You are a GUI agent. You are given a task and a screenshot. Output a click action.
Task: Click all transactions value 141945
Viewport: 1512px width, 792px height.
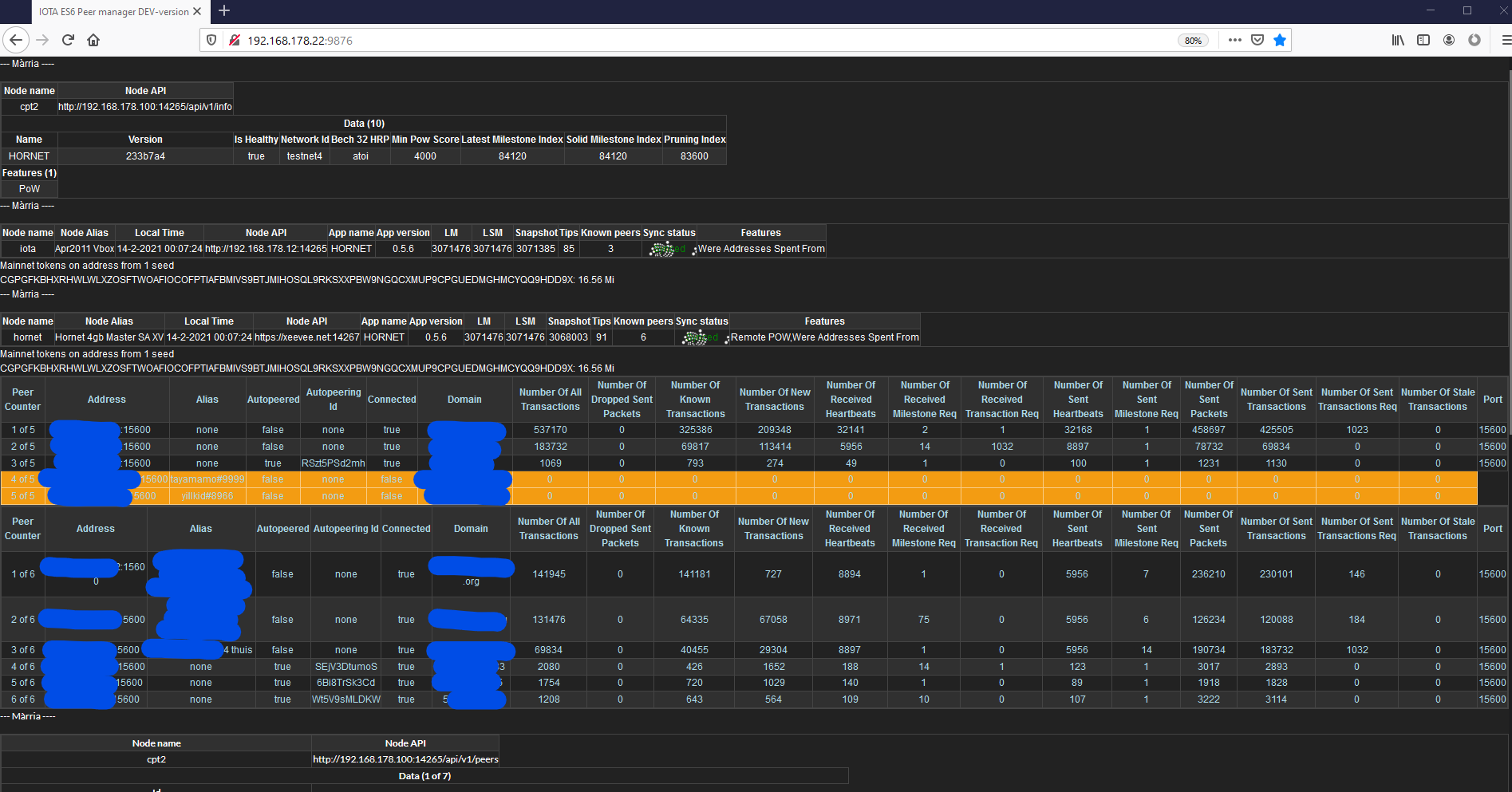click(549, 574)
